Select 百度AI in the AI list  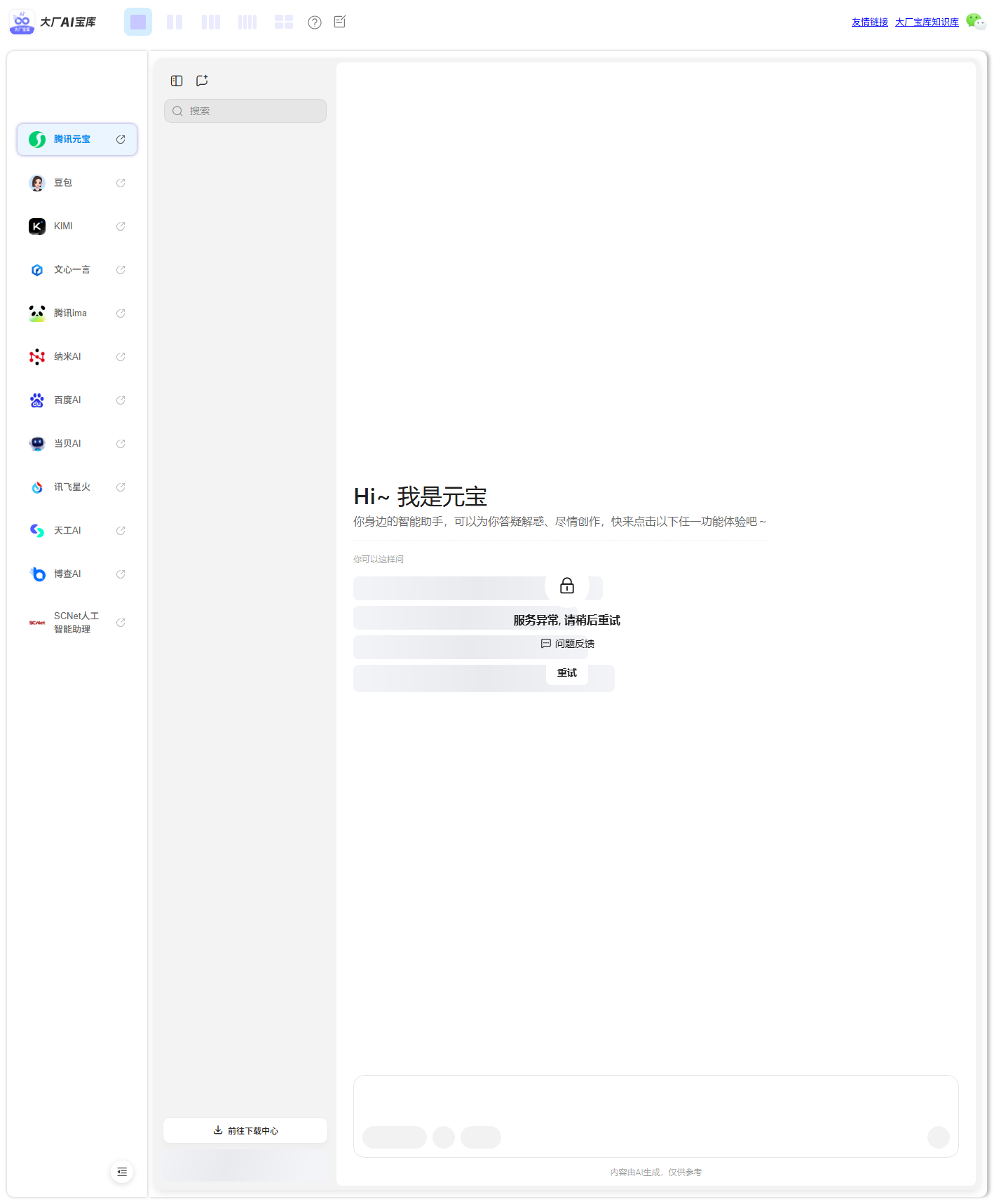(77, 400)
